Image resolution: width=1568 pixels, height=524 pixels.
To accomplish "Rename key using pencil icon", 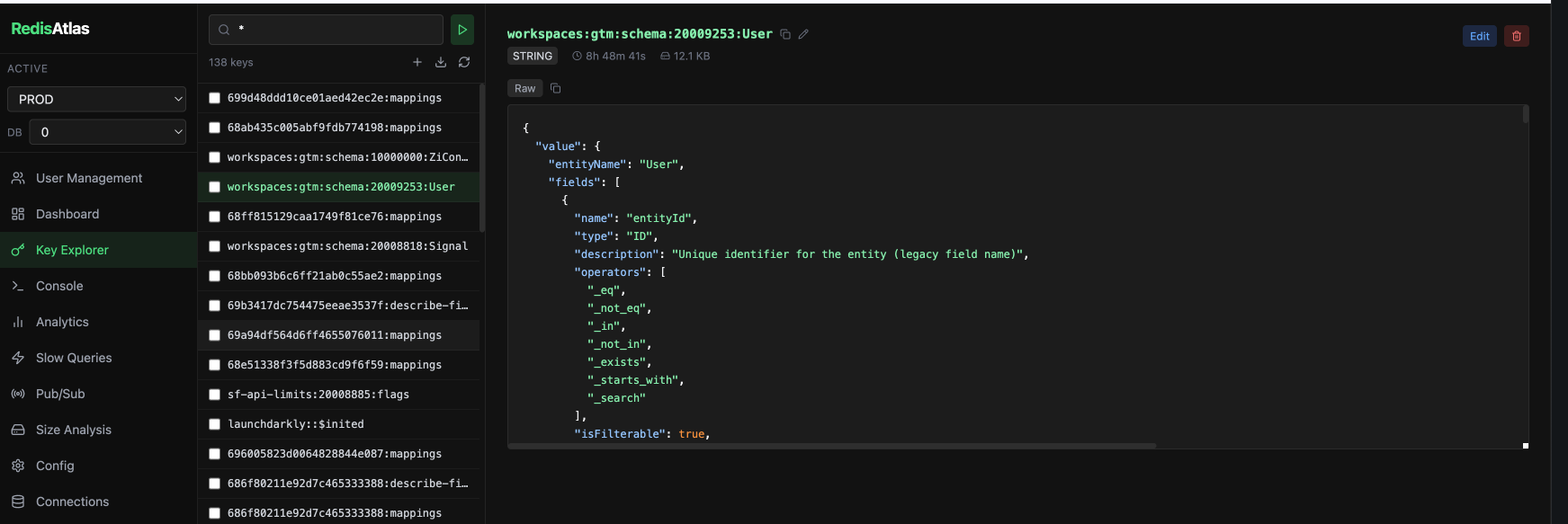I will (804, 34).
